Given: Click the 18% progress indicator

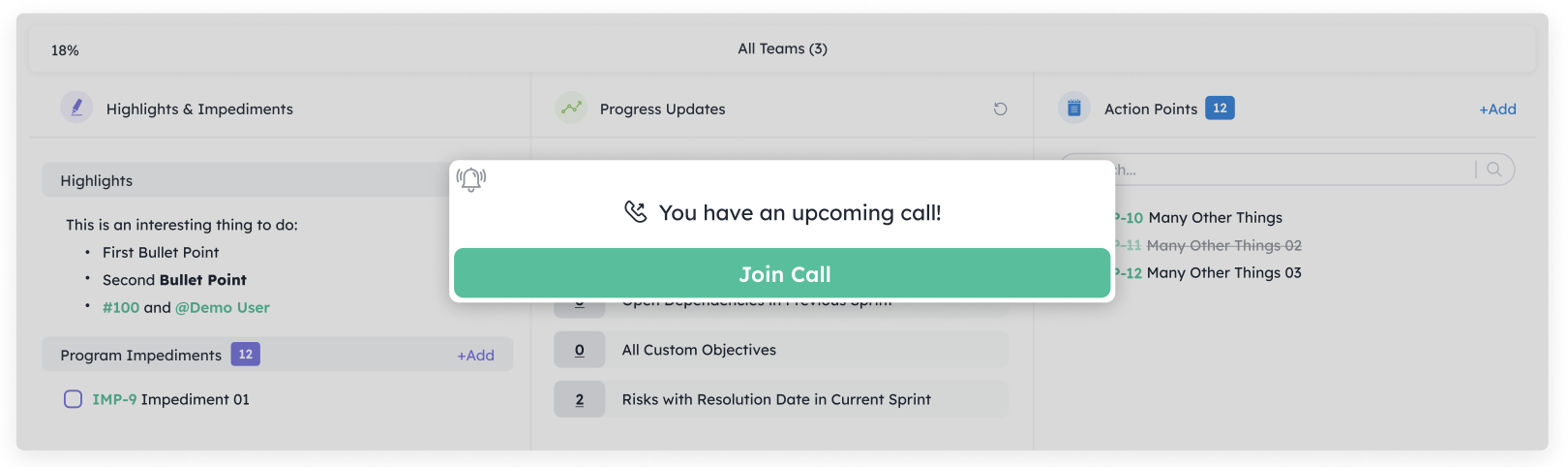Looking at the screenshot, I should (65, 50).
